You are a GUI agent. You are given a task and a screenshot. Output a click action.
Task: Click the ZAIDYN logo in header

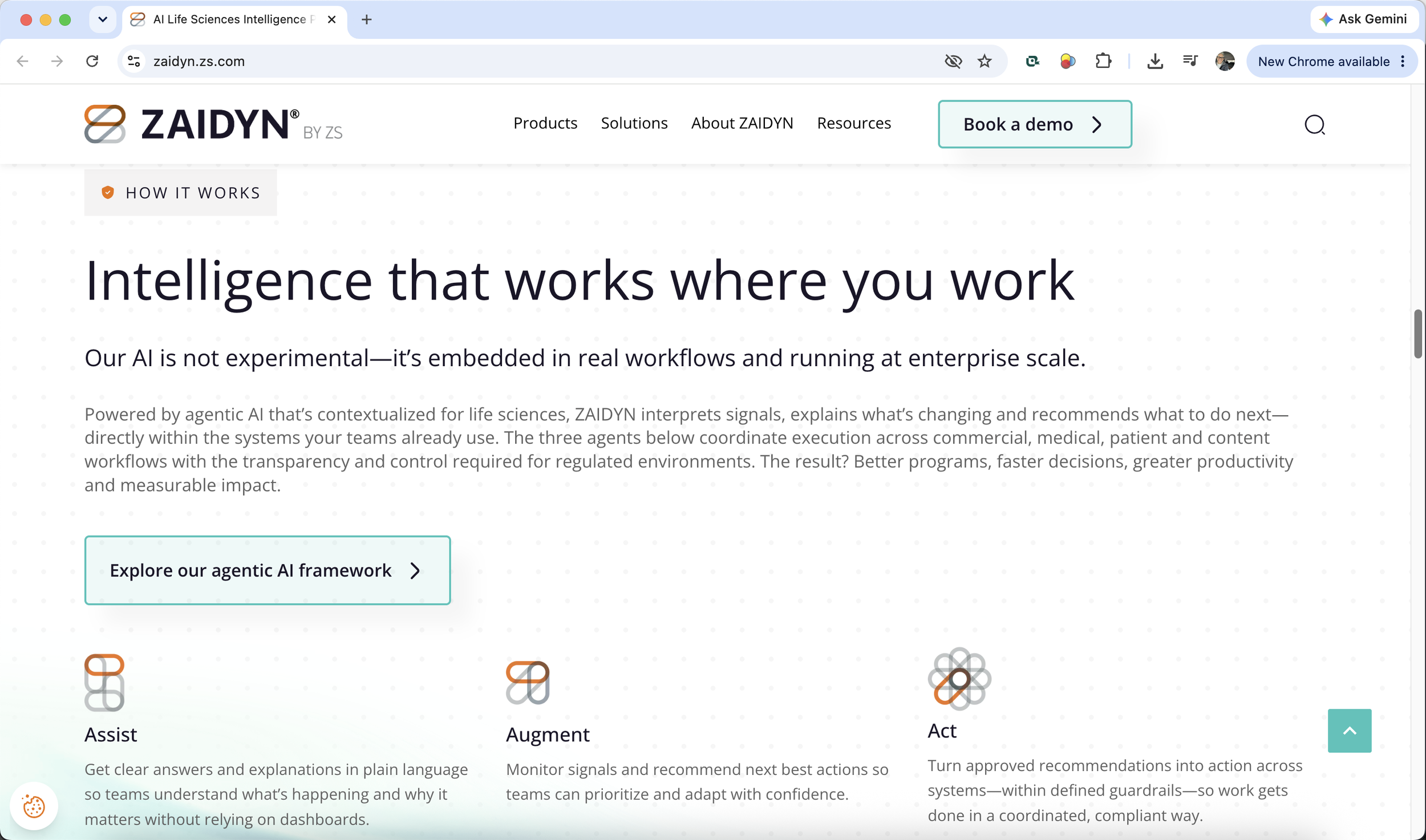[213, 124]
